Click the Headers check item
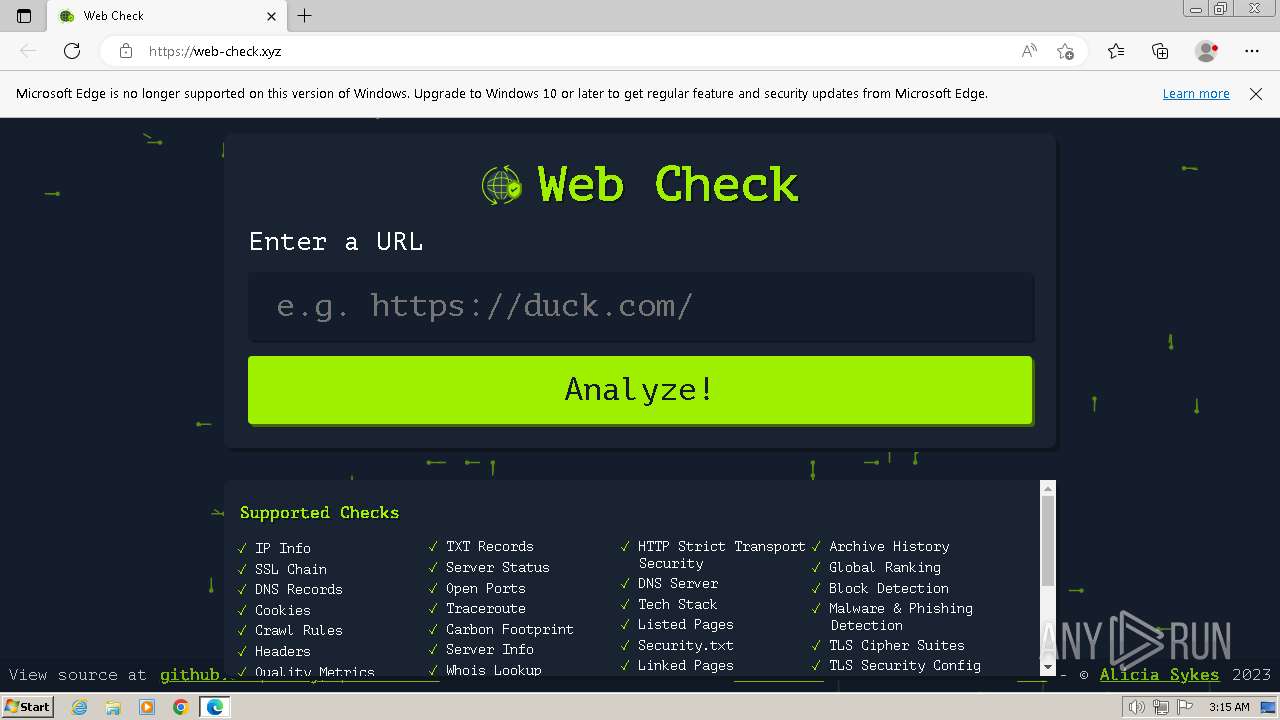The height and width of the screenshot is (720, 1280). coord(283,651)
